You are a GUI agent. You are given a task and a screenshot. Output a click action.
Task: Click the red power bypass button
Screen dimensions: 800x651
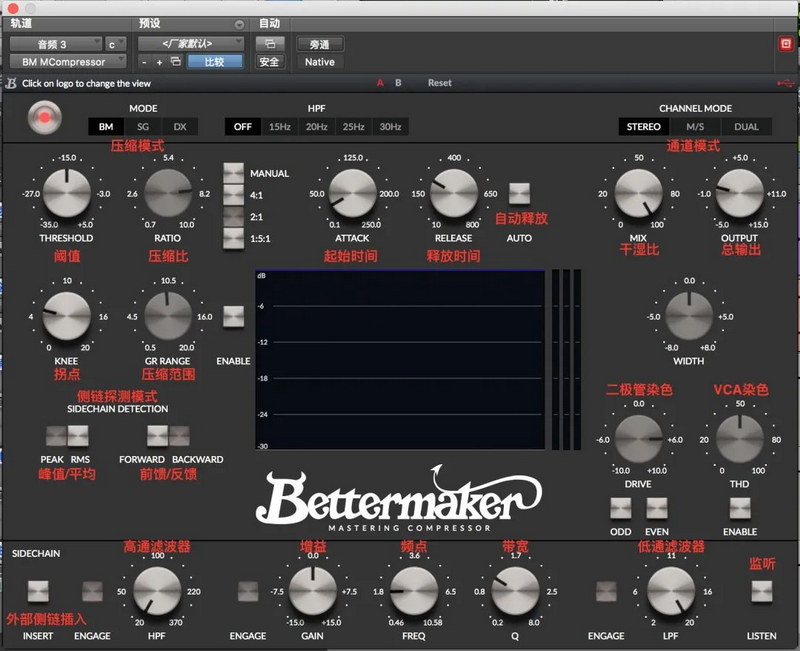click(45, 118)
